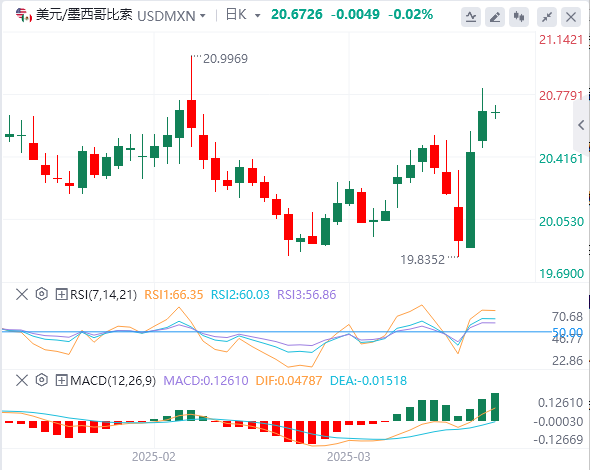Open RSI settings hexagon icon

(42, 294)
